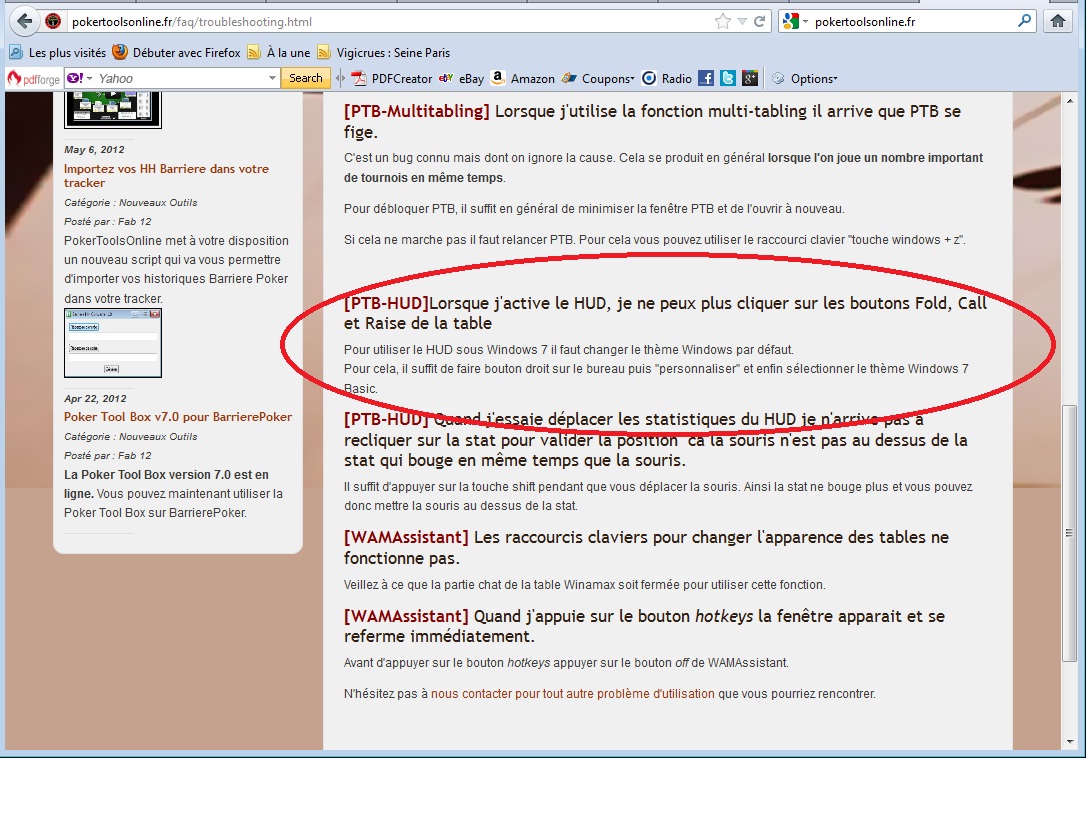Click the poker table thumbnail atop the sidebar
The width and height of the screenshot is (1089, 830).
pyautogui.click(x=113, y=110)
